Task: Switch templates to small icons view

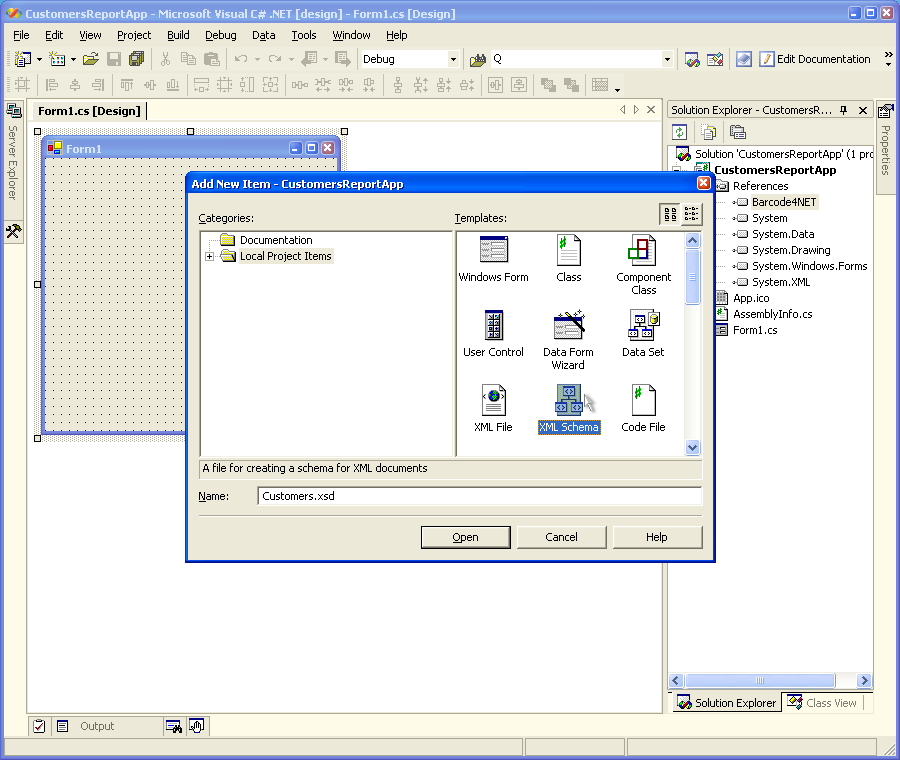Action: coord(692,215)
